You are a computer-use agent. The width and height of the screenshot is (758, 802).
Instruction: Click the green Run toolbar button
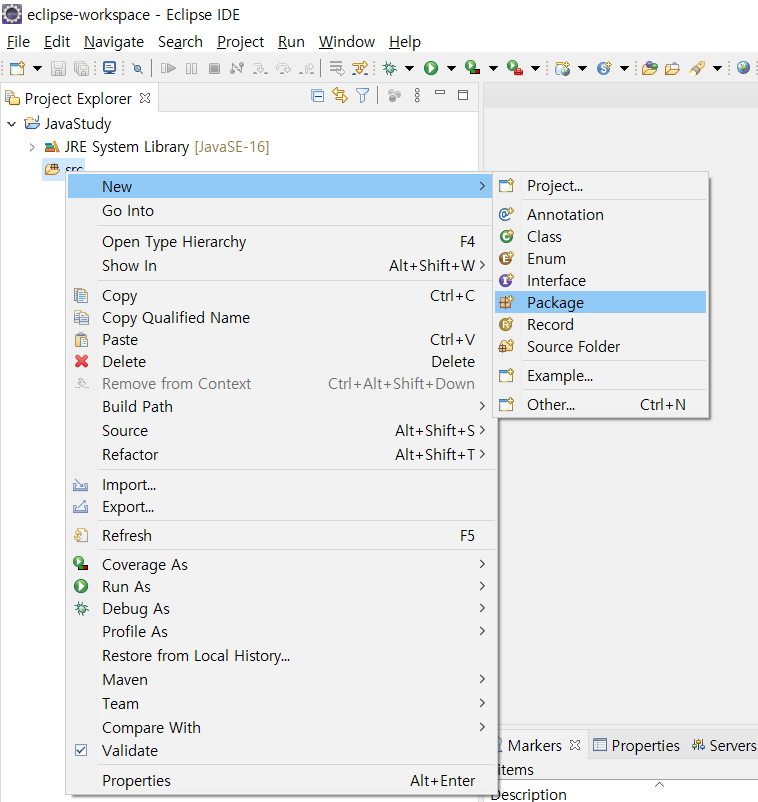(431, 68)
